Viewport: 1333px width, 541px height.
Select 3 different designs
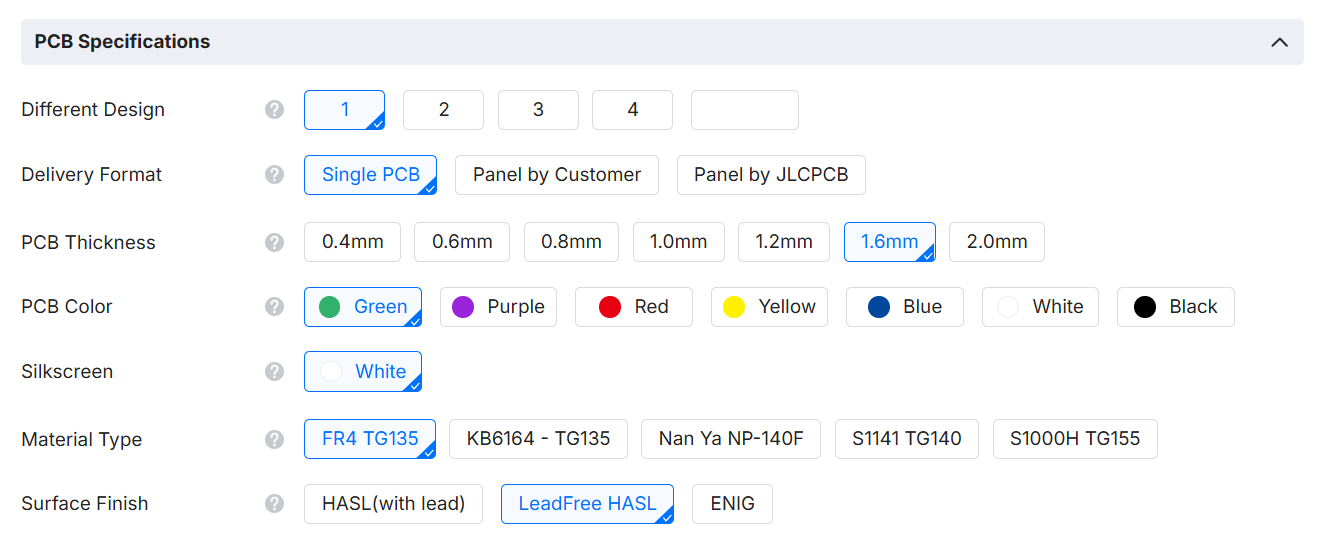point(538,110)
